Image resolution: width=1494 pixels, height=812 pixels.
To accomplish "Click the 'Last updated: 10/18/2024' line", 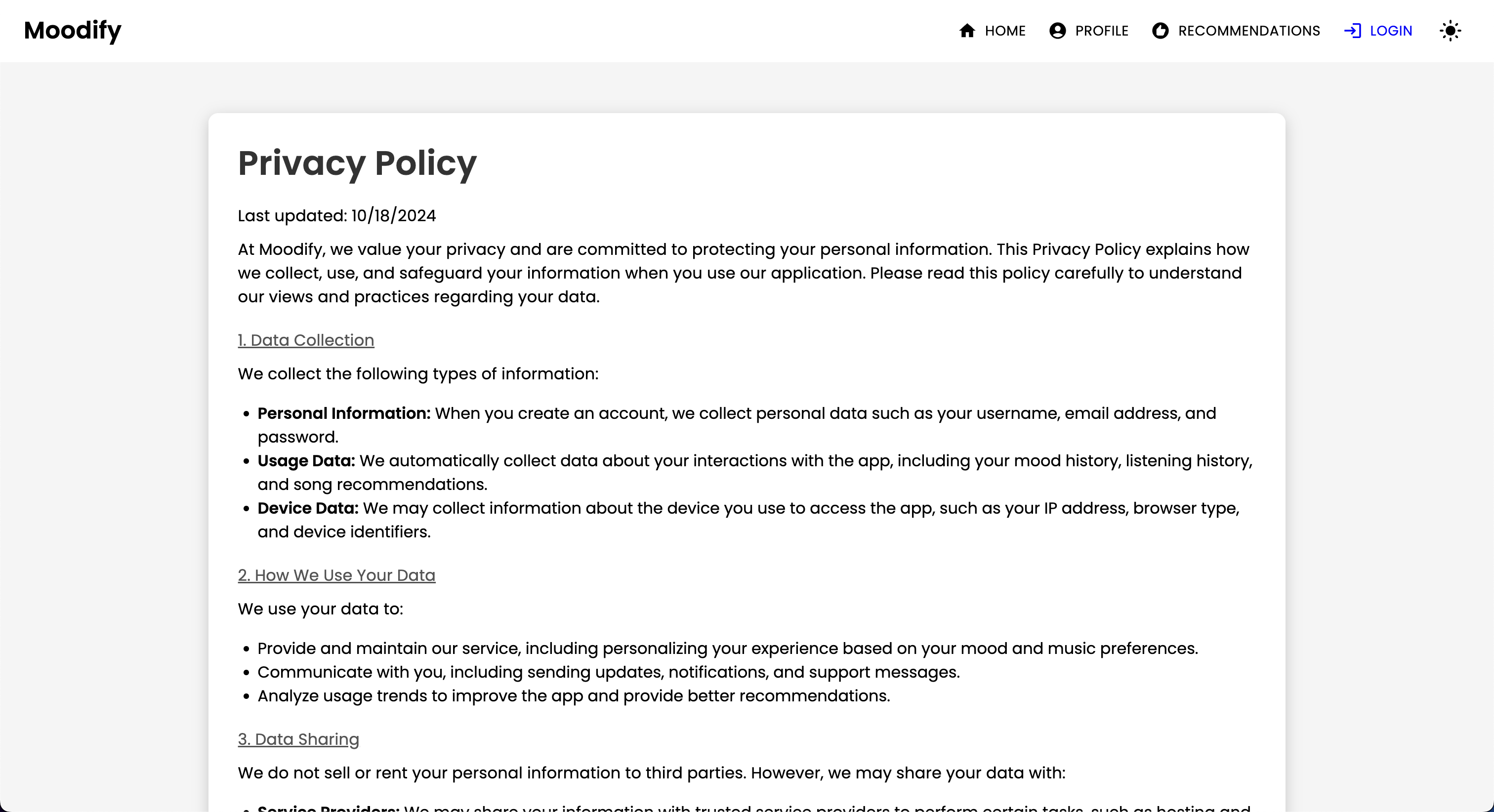I will pos(336,216).
